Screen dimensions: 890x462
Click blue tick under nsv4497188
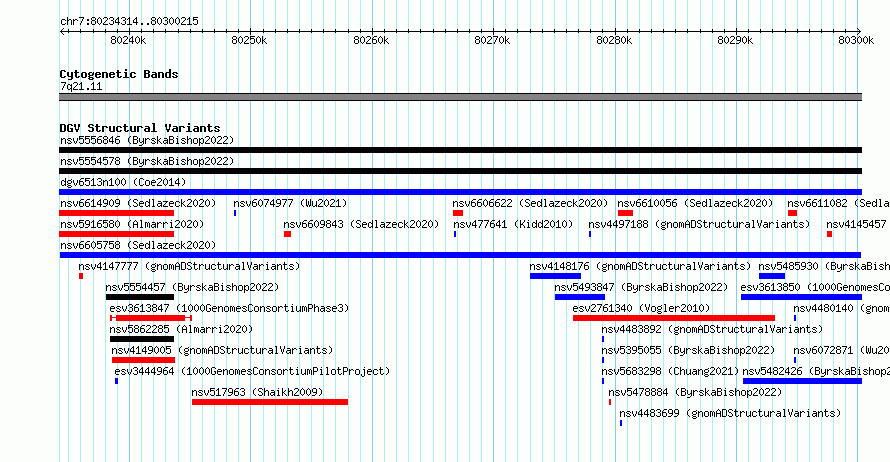[590, 234]
